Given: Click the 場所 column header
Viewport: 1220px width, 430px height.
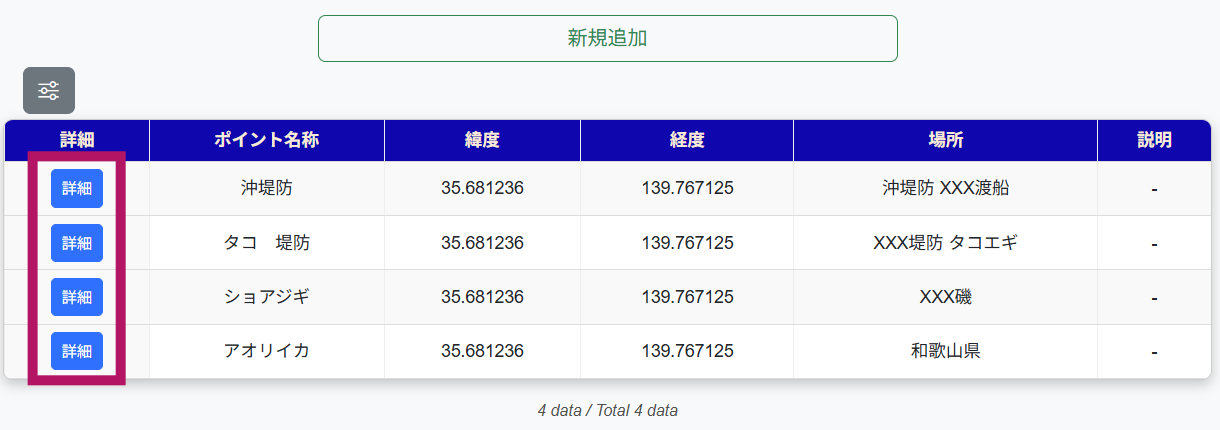Looking at the screenshot, I should pyautogui.click(x=945, y=140).
